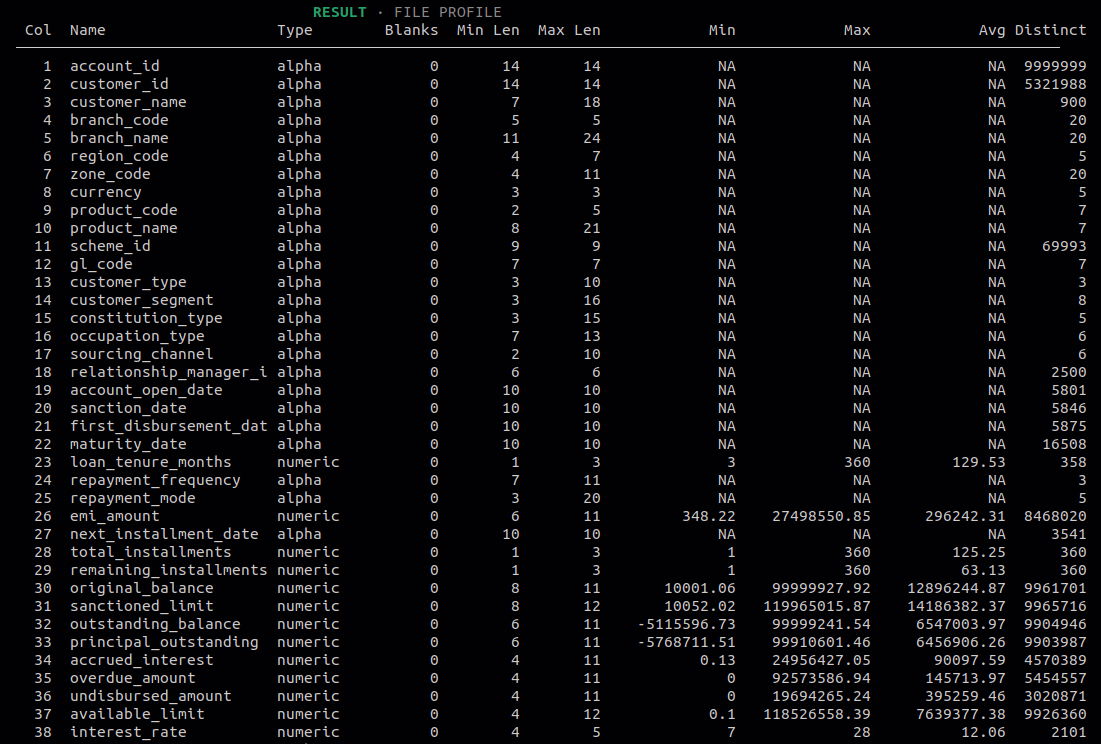Select the 'available_limit' field name
Viewport: 1101px width, 744px height.
pyautogui.click(x=137, y=715)
